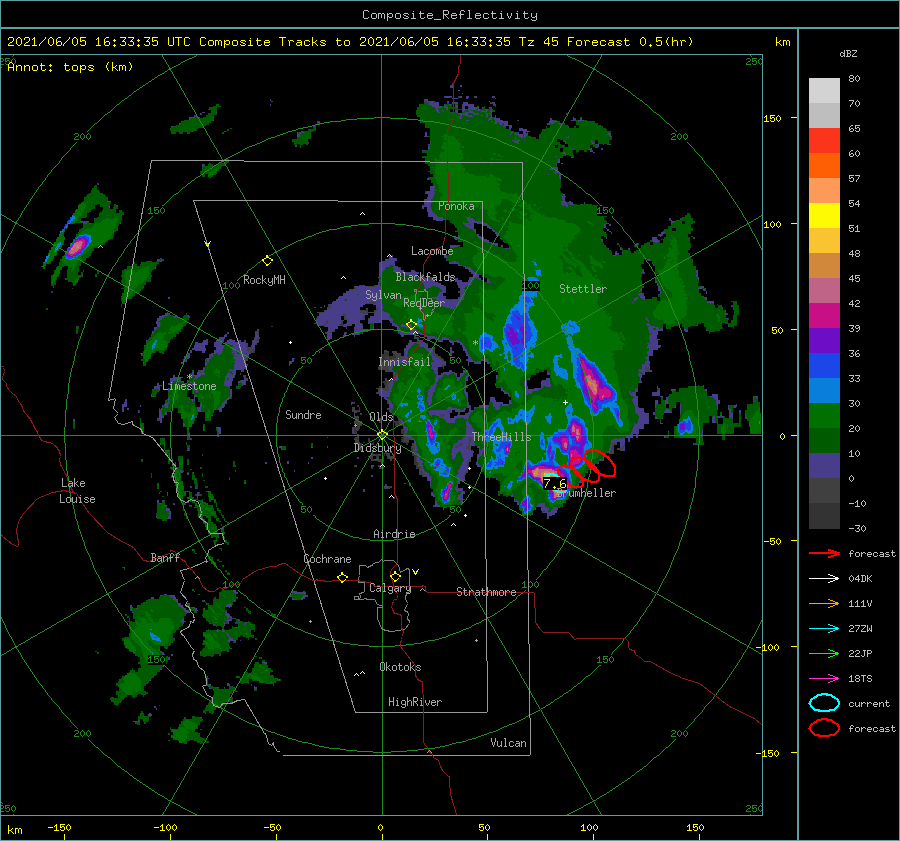Viewport: 900px width, 841px height.
Task: Click the Sylvan label
Action: pyautogui.click(x=383, y=295)
